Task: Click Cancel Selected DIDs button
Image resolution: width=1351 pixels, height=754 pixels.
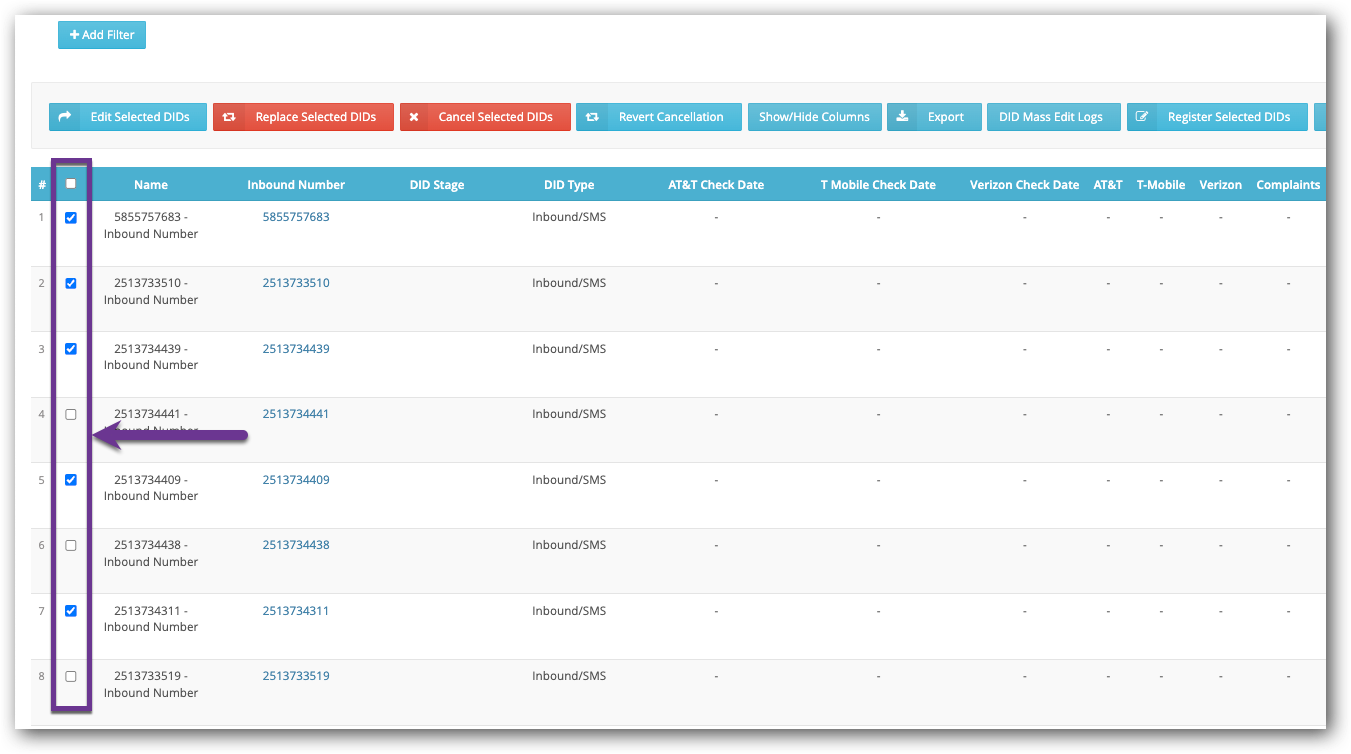Action: [x=485, y=117]
